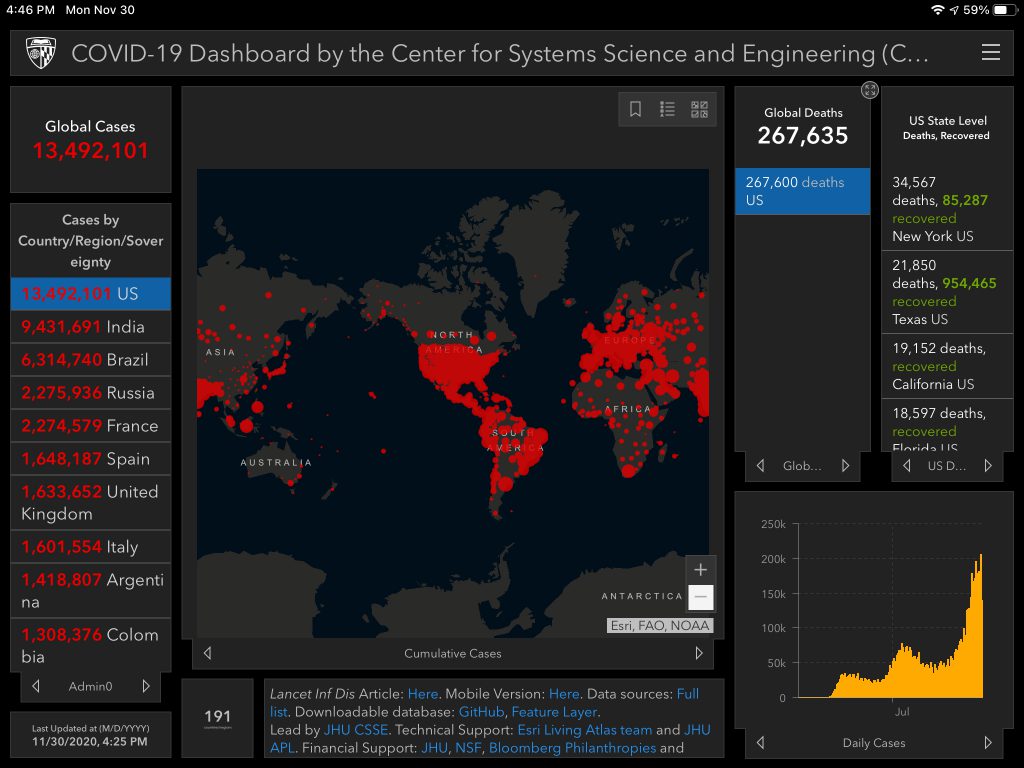This screenshot has width=1024, height=768.
Task: Open the hamburger menu in the header
Action: pyautogui.click(x=990, y=53)
